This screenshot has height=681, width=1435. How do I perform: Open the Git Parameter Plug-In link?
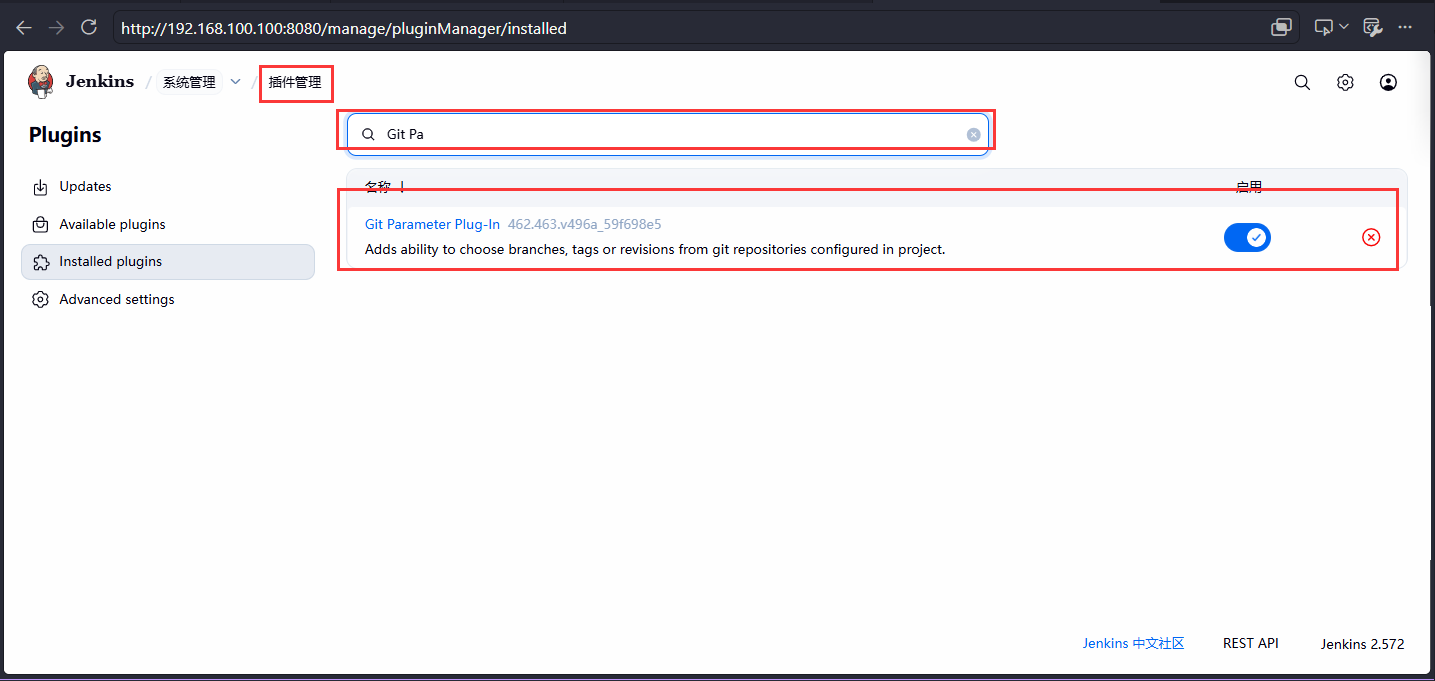[432, 224]
